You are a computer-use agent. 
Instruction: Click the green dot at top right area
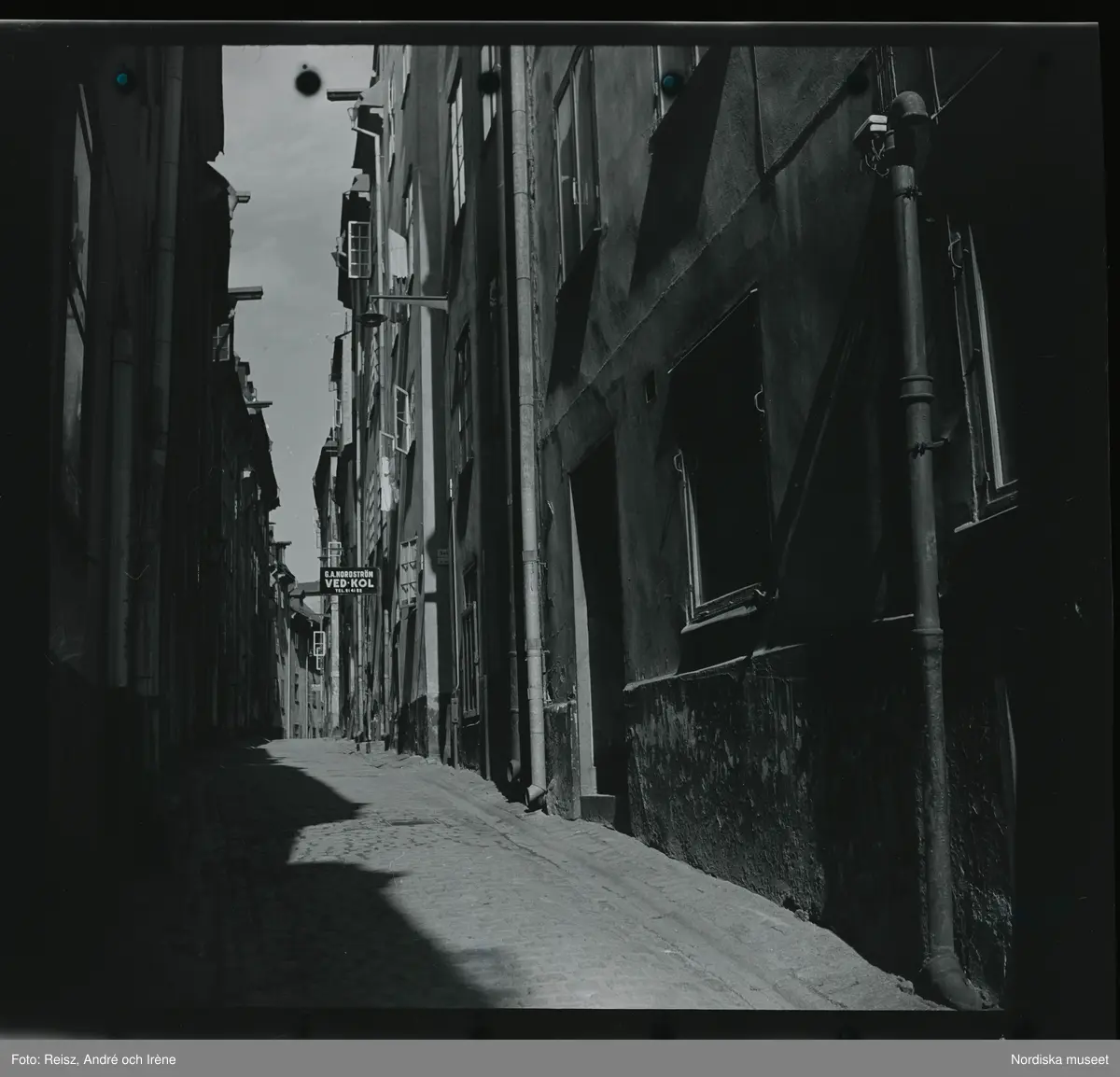pos(668,82)
